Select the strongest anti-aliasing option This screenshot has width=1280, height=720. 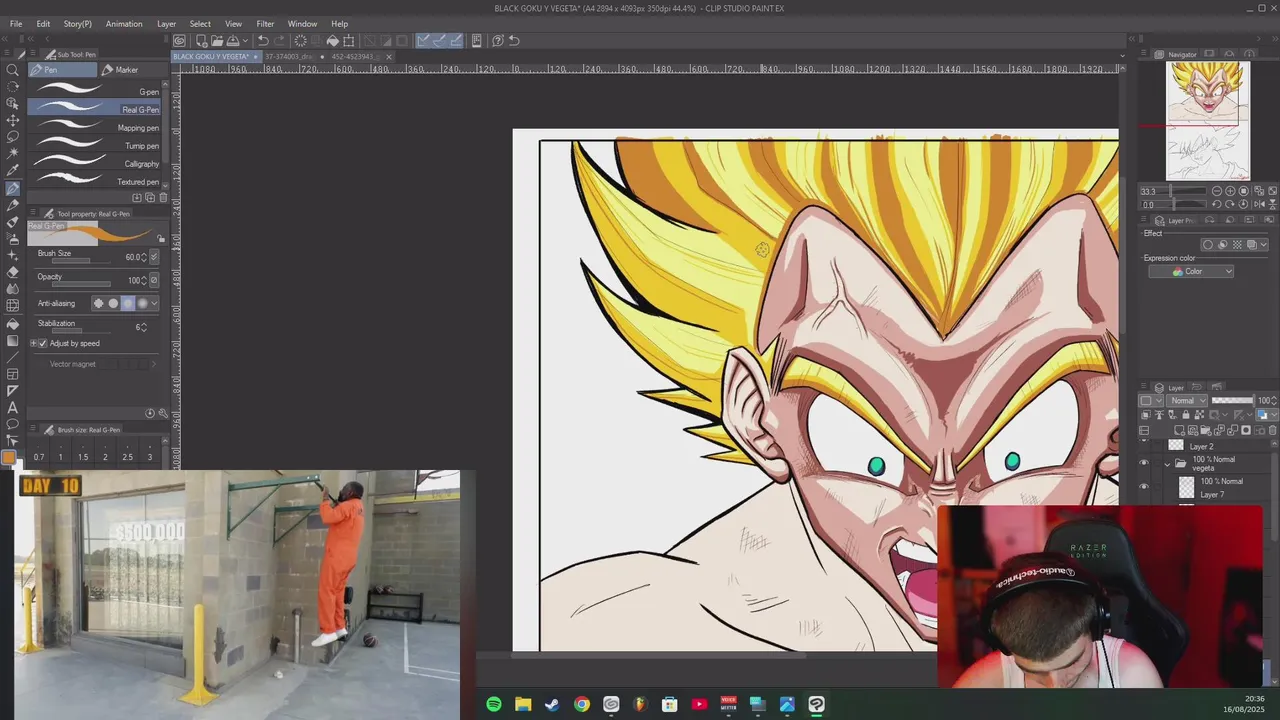pyautogui.click(x=142, y=303)
